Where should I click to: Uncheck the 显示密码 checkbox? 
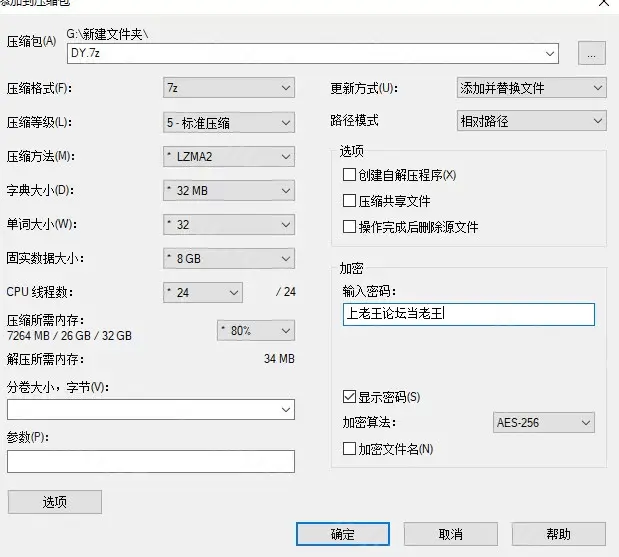(349, 396)
